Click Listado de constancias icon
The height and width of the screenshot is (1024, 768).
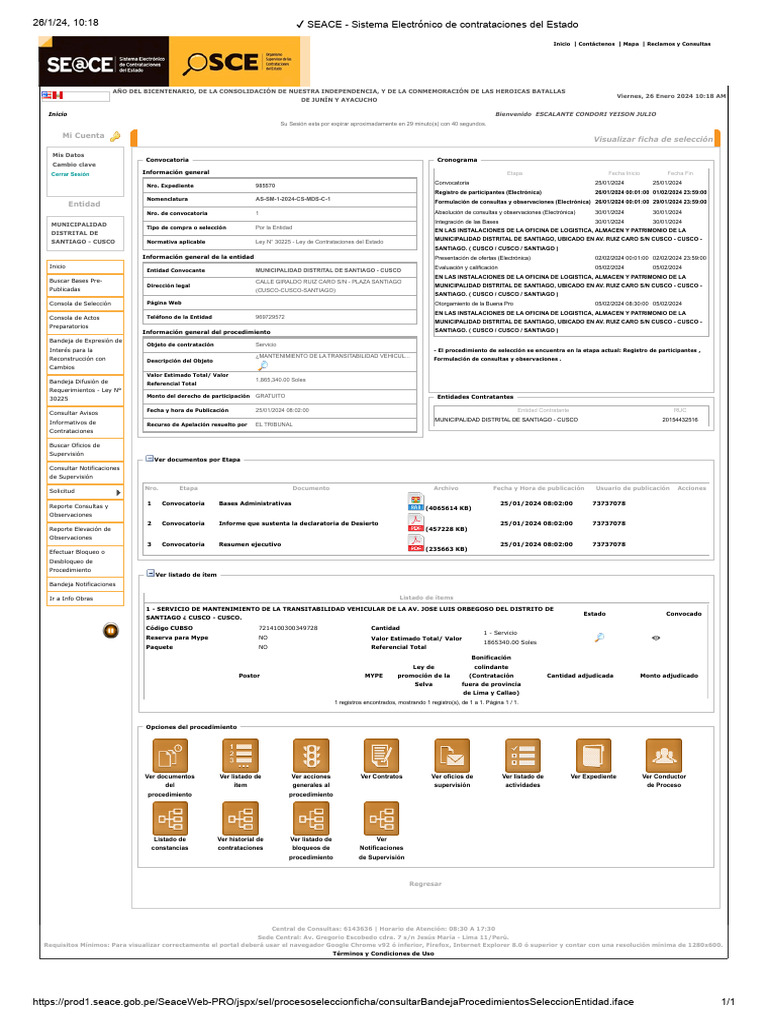click(170, 818)
